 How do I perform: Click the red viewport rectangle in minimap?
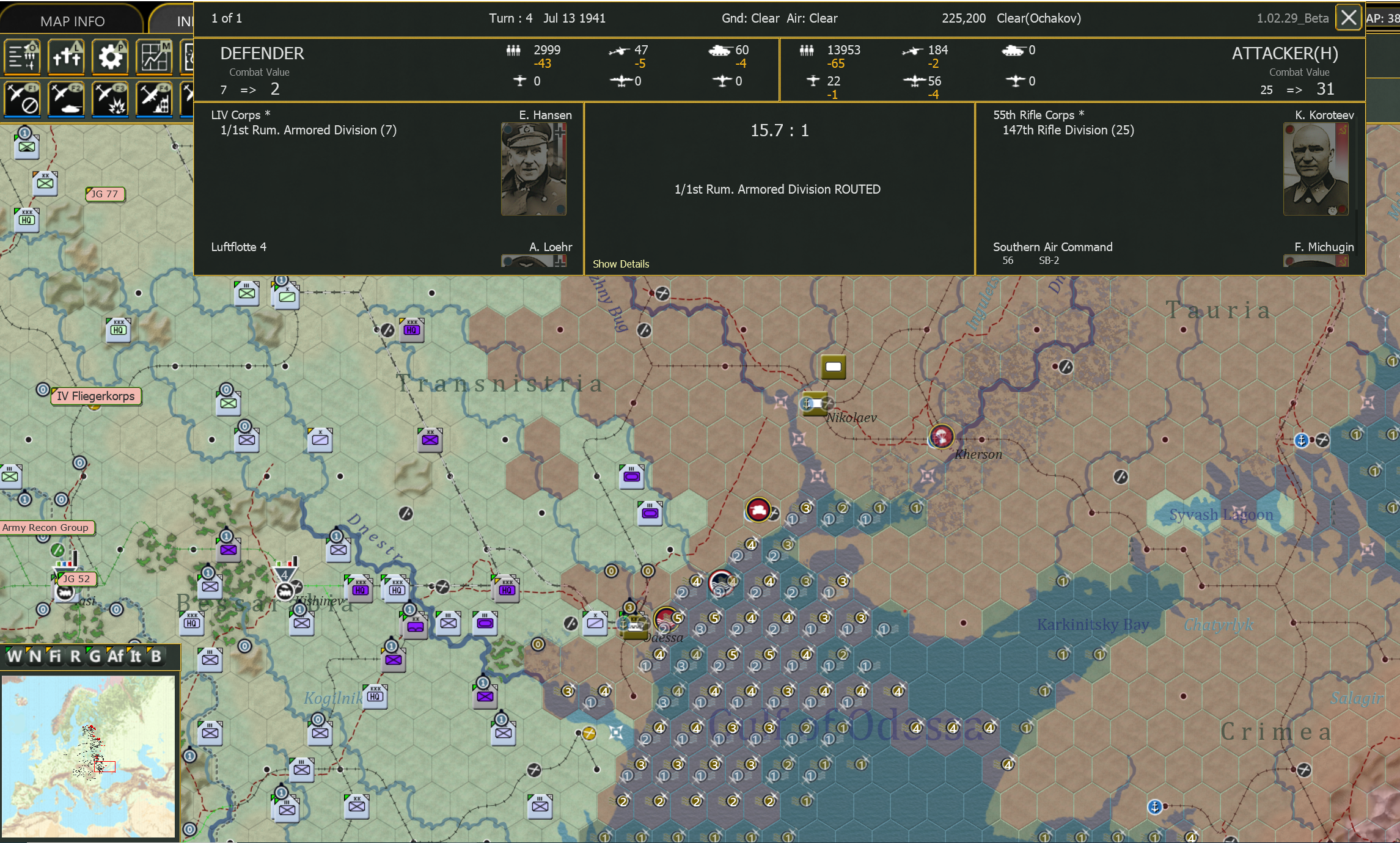(x=105, y=767)
